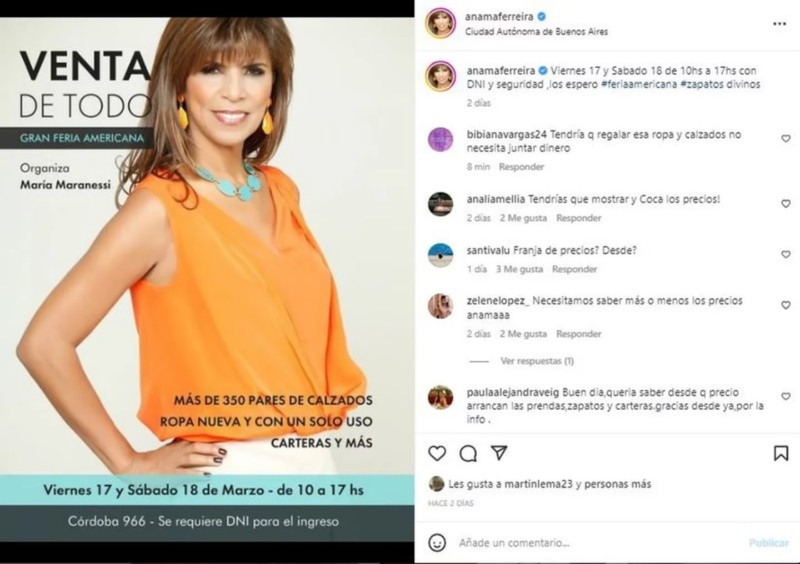Image resolution: width=800 pixels, height=564 pixels.
Task: Share the post via paper plane icon
Action: point(499,453)
